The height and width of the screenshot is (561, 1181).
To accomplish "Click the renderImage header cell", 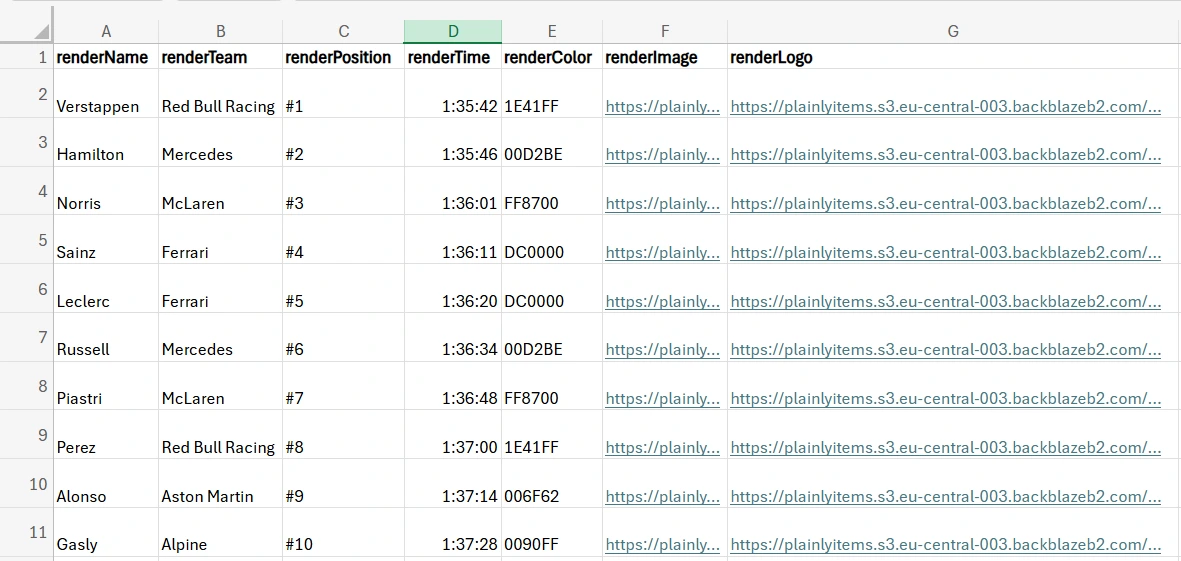I will (664, 57).
